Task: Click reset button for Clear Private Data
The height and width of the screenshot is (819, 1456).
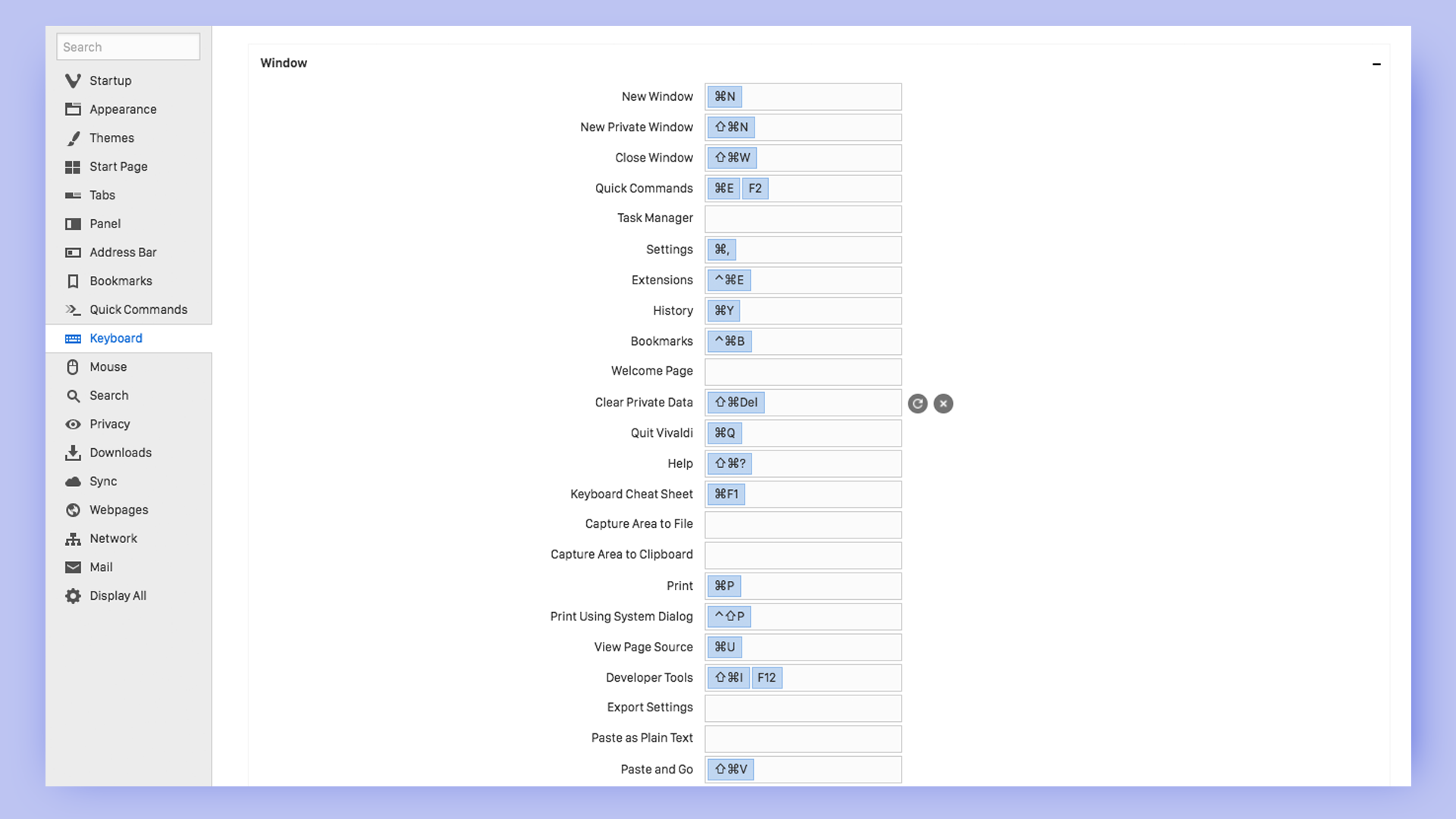Action: pyautogui.click(x=918, y=402)
